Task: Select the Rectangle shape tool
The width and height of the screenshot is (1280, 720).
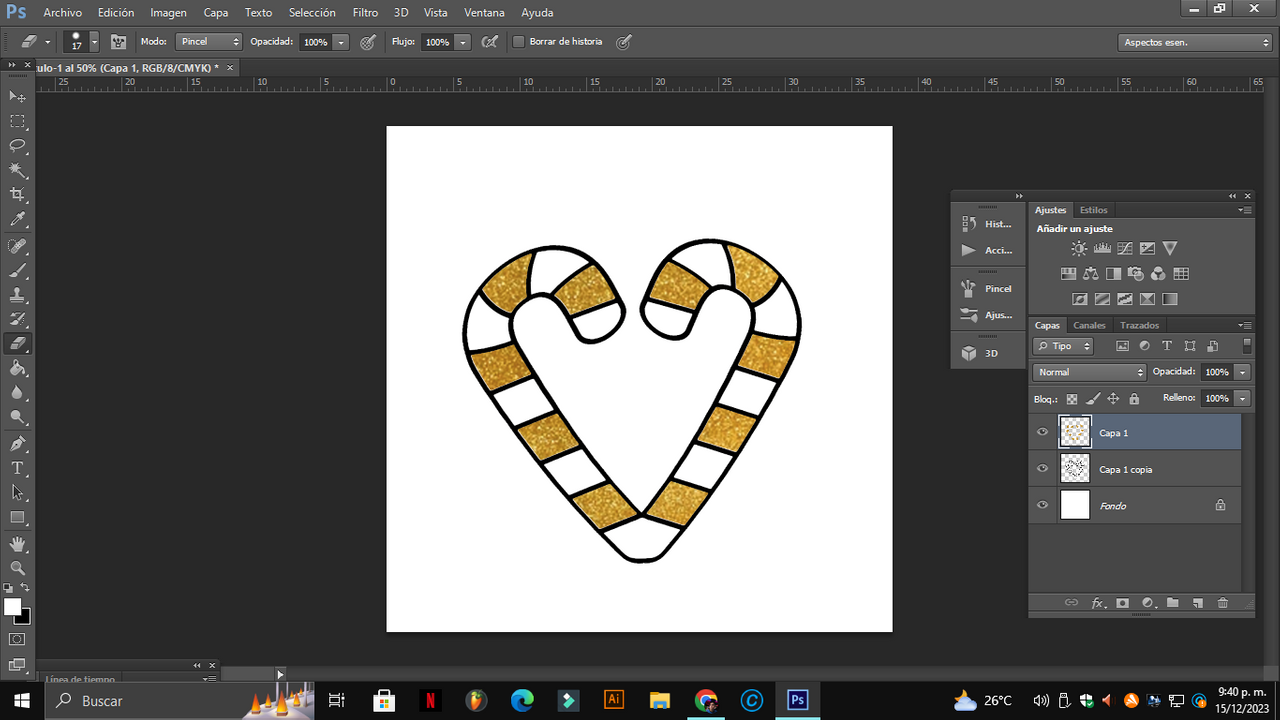Action: 18,518
